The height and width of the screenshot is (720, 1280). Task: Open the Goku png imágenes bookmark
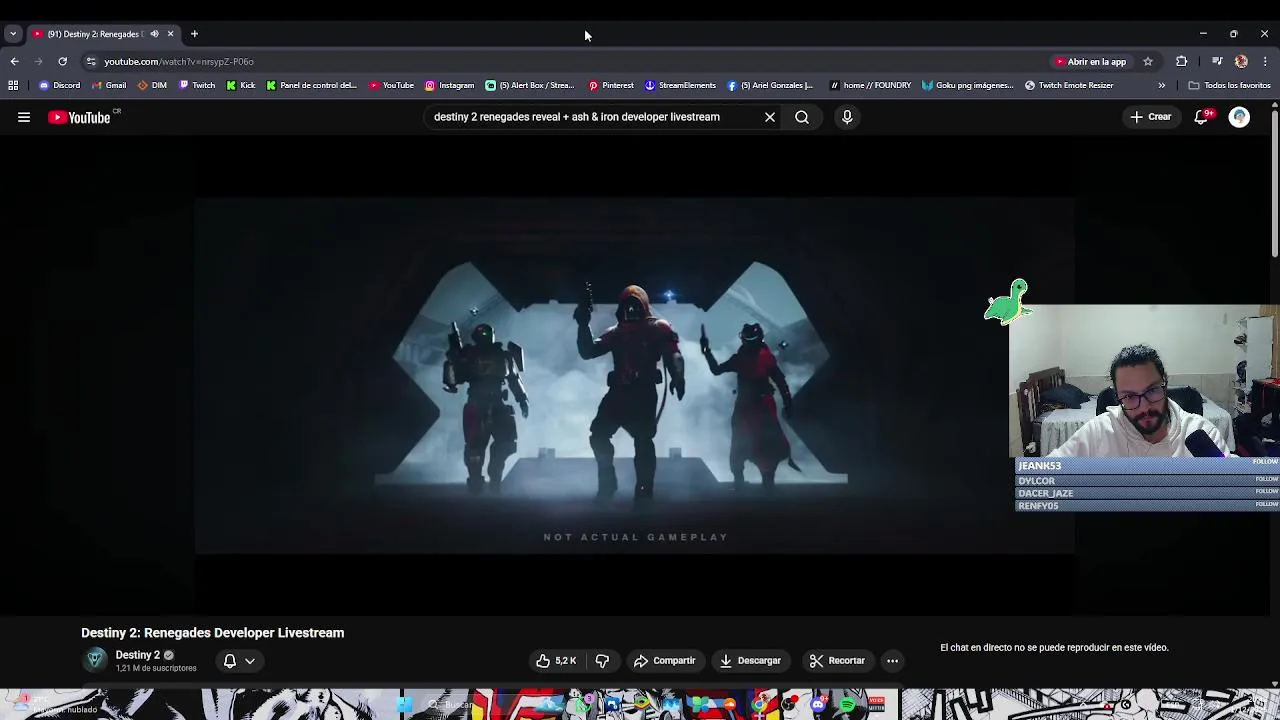click(x=968, y=85)
